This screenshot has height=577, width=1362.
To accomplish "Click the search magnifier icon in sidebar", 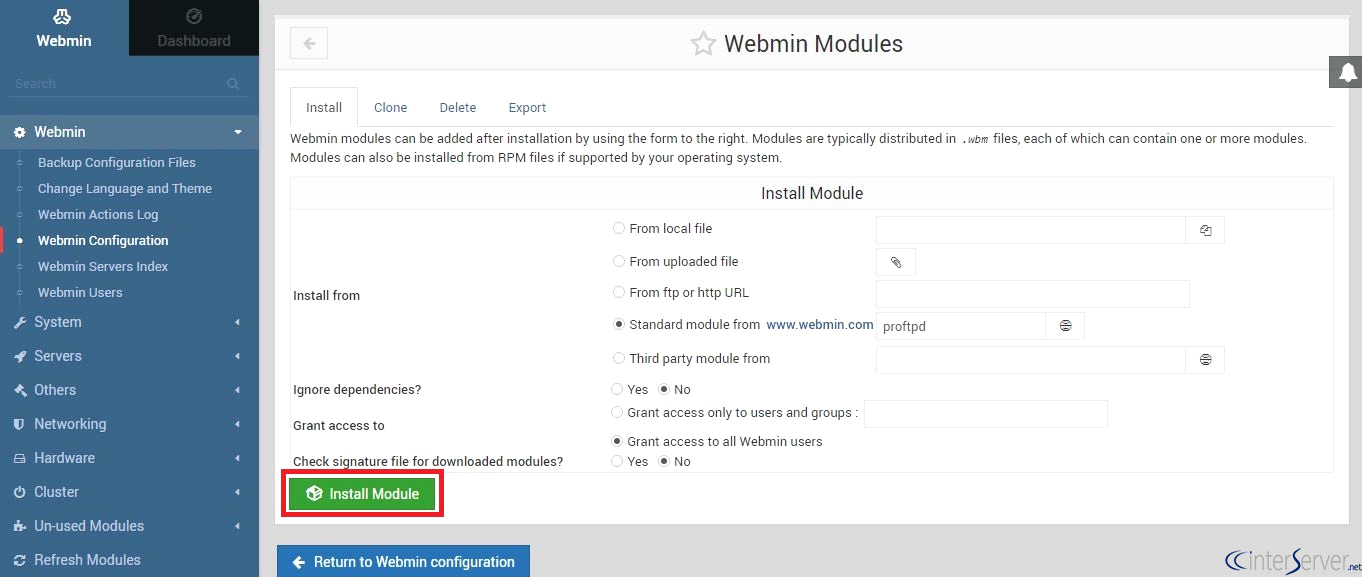I will tap(233, 84).
